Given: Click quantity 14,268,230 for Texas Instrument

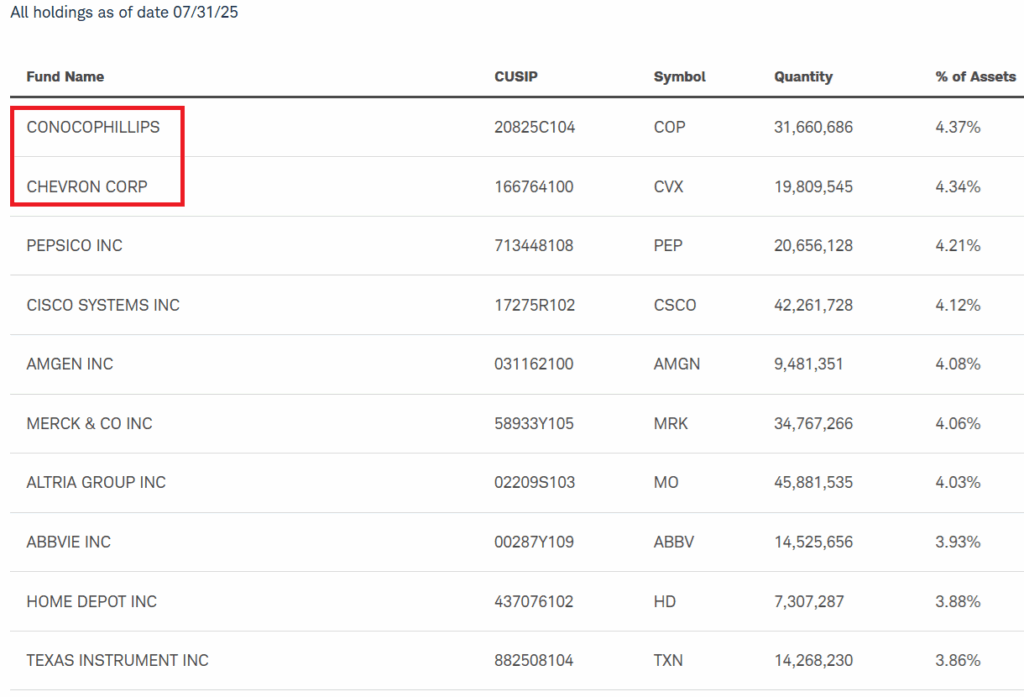Looking at the screenshot, I should pos(814,660).
